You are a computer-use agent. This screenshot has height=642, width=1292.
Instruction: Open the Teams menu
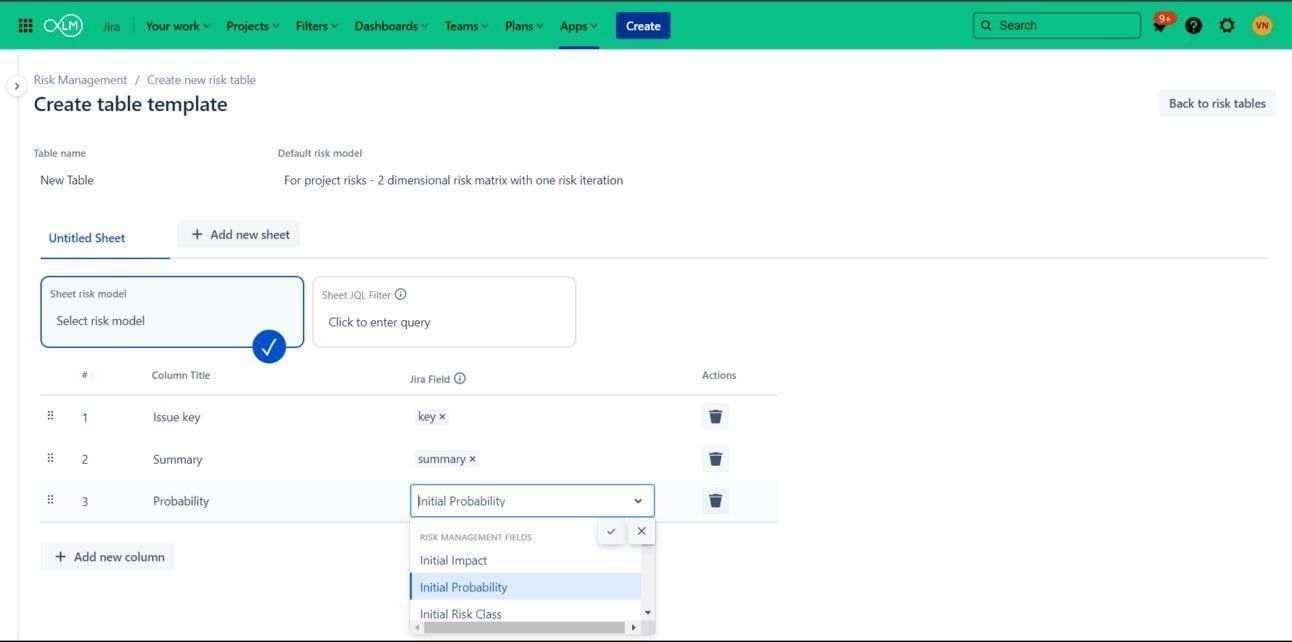tap(467, 26)
